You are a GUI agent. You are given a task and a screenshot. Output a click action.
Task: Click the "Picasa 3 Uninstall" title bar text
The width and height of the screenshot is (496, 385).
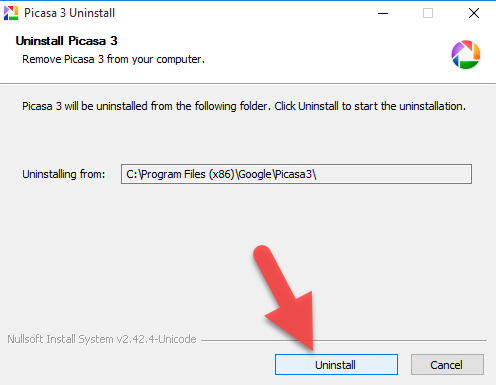[69, 13]
